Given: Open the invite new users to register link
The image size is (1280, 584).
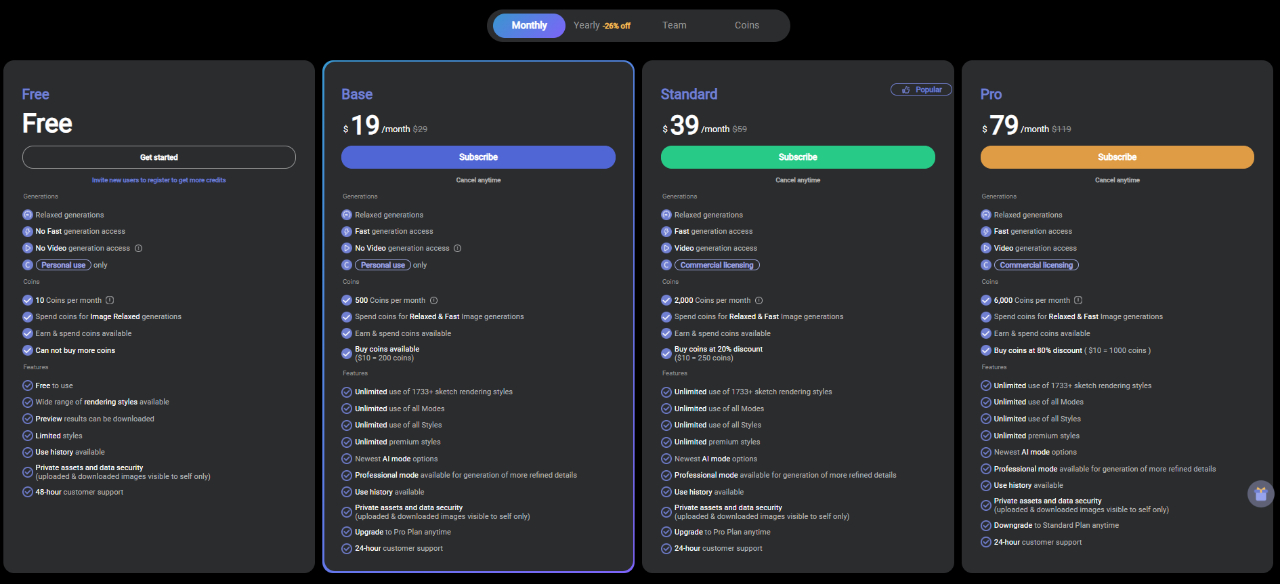Looking at the screenshot, I should (159, 180).
